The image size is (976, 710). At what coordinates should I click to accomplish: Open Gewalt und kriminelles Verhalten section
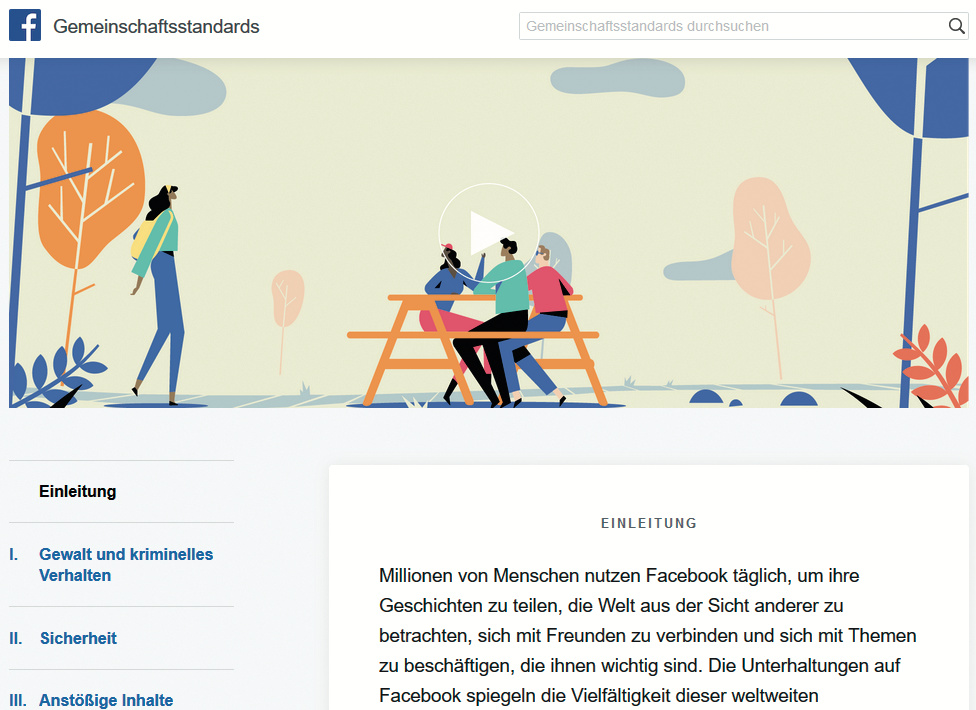point(126,564)
